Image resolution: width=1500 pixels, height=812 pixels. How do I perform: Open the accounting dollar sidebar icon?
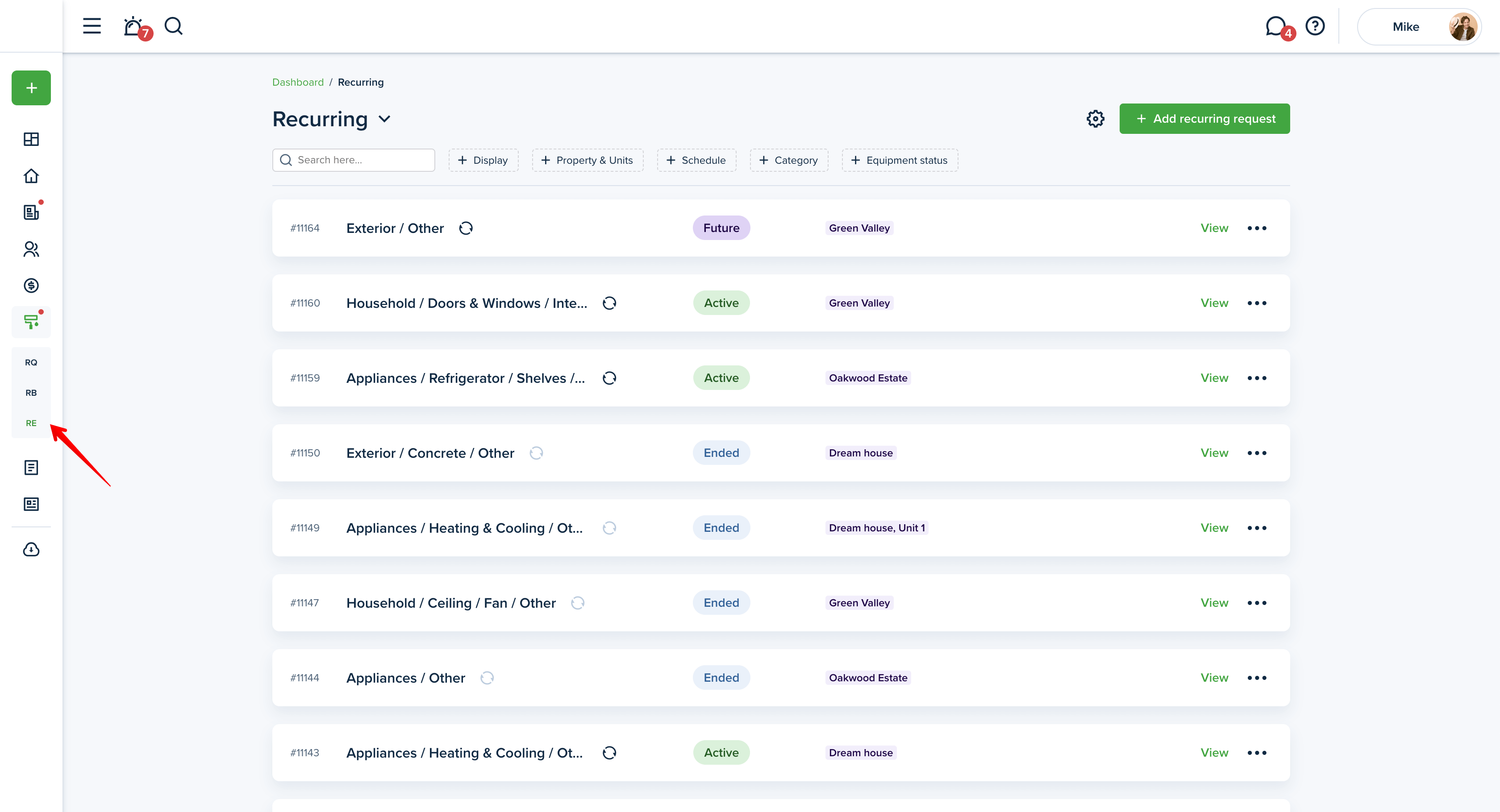pyautogui.click(x=31, y=285)
